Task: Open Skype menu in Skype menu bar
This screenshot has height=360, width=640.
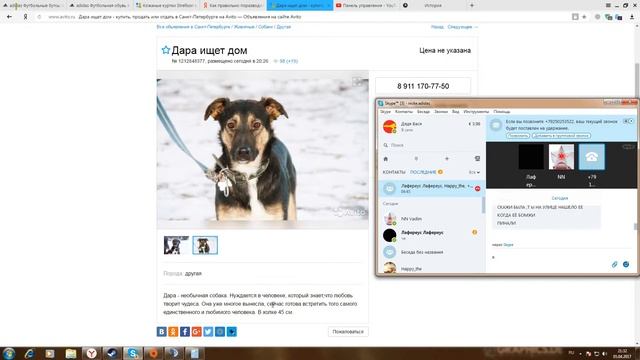Action: click(x=385, y=111)
